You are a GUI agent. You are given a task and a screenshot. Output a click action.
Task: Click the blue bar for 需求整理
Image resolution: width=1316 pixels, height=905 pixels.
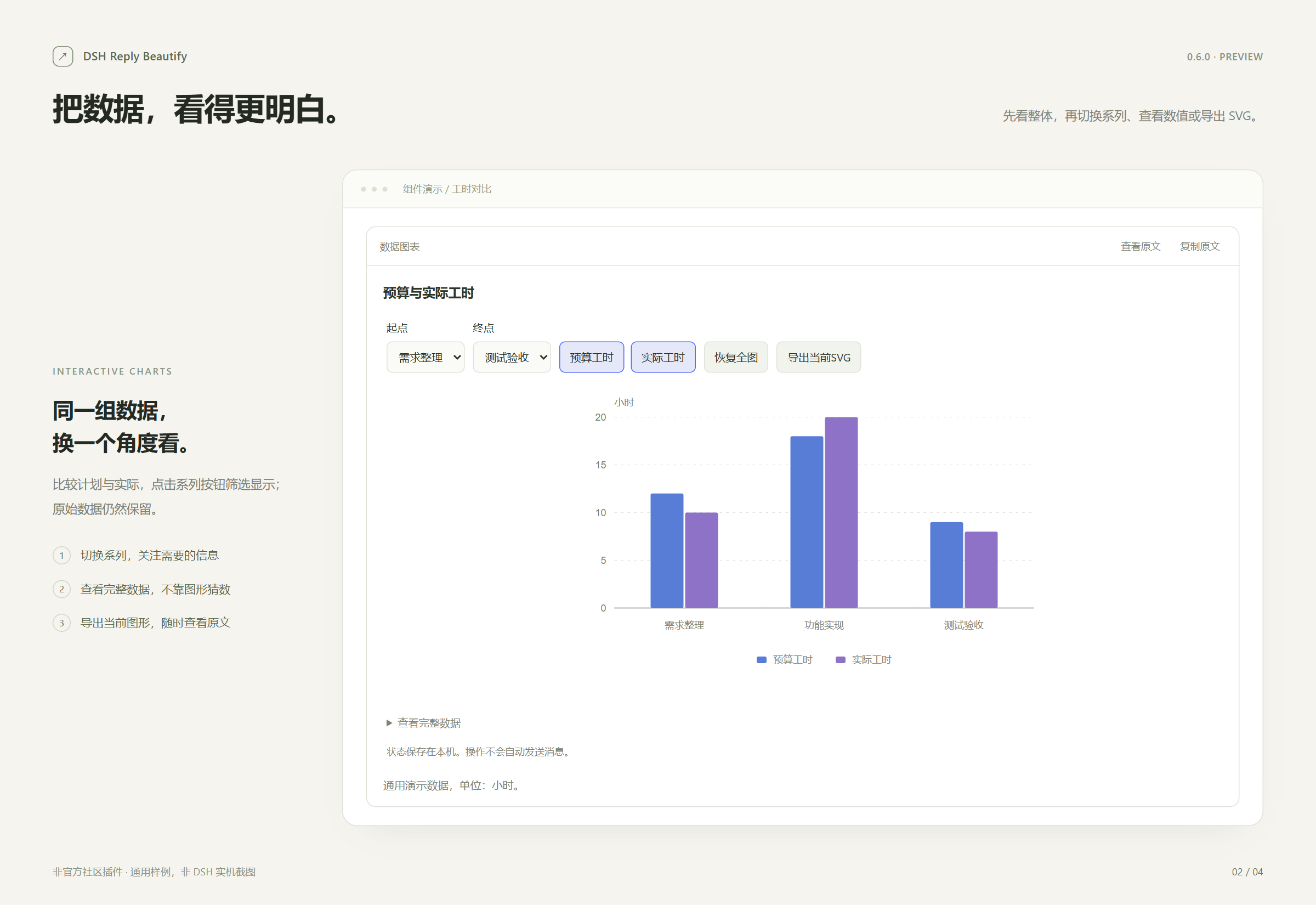[667, 551]
